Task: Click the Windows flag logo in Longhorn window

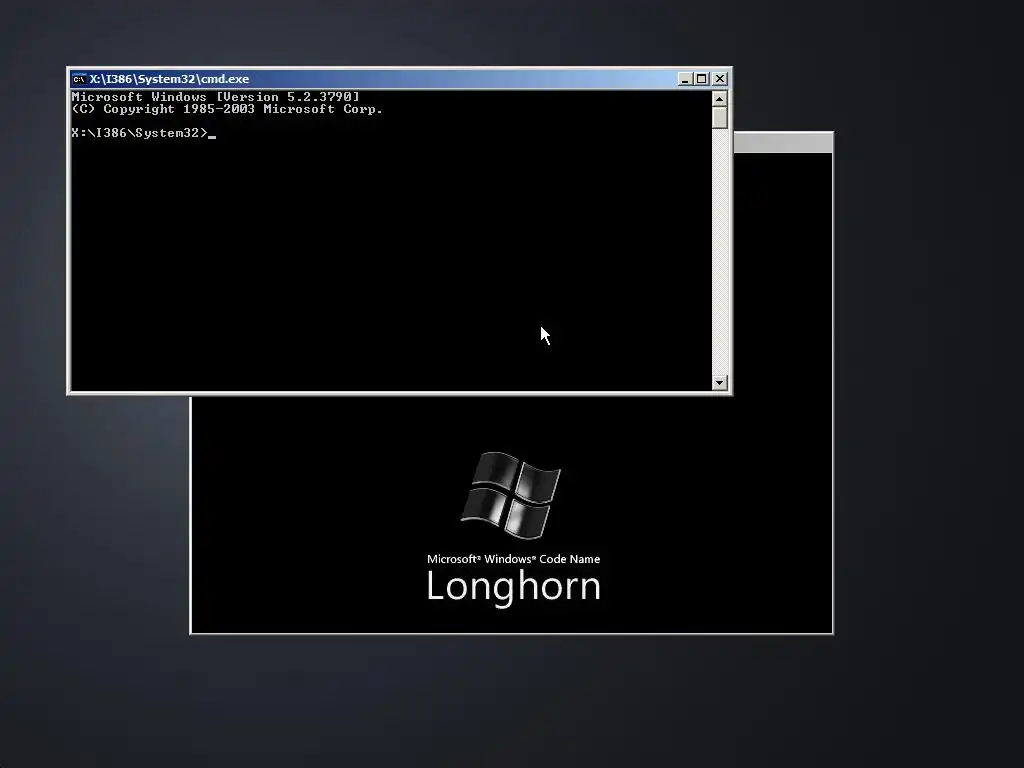Action: pyautogui.click(x=511, y=496)
